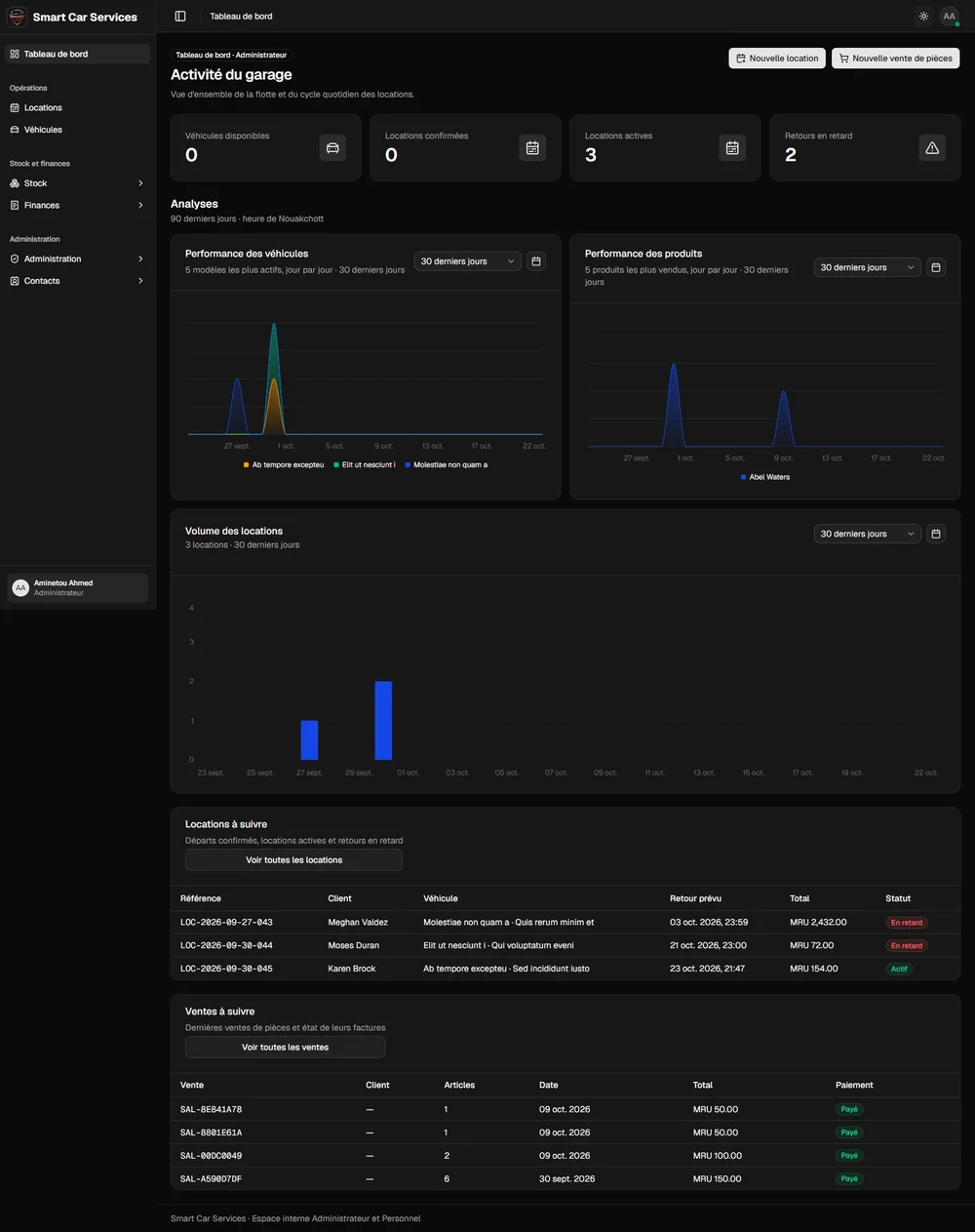Click Voir toutes les ventes
The image size is (975, 1232).
pyautogui.click(x=285, y=1048)
